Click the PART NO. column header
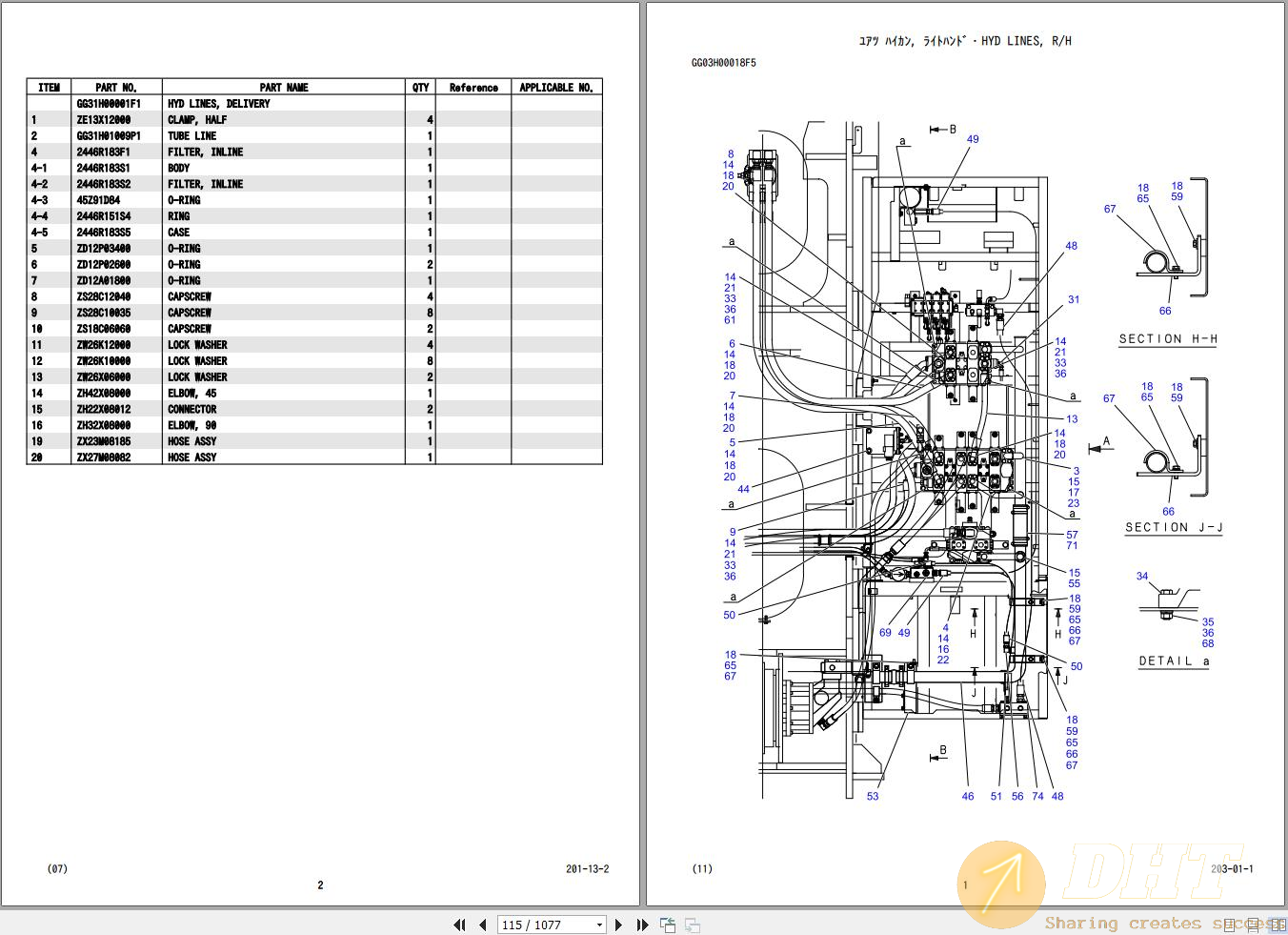1288x935 pixels. [116, 88]
